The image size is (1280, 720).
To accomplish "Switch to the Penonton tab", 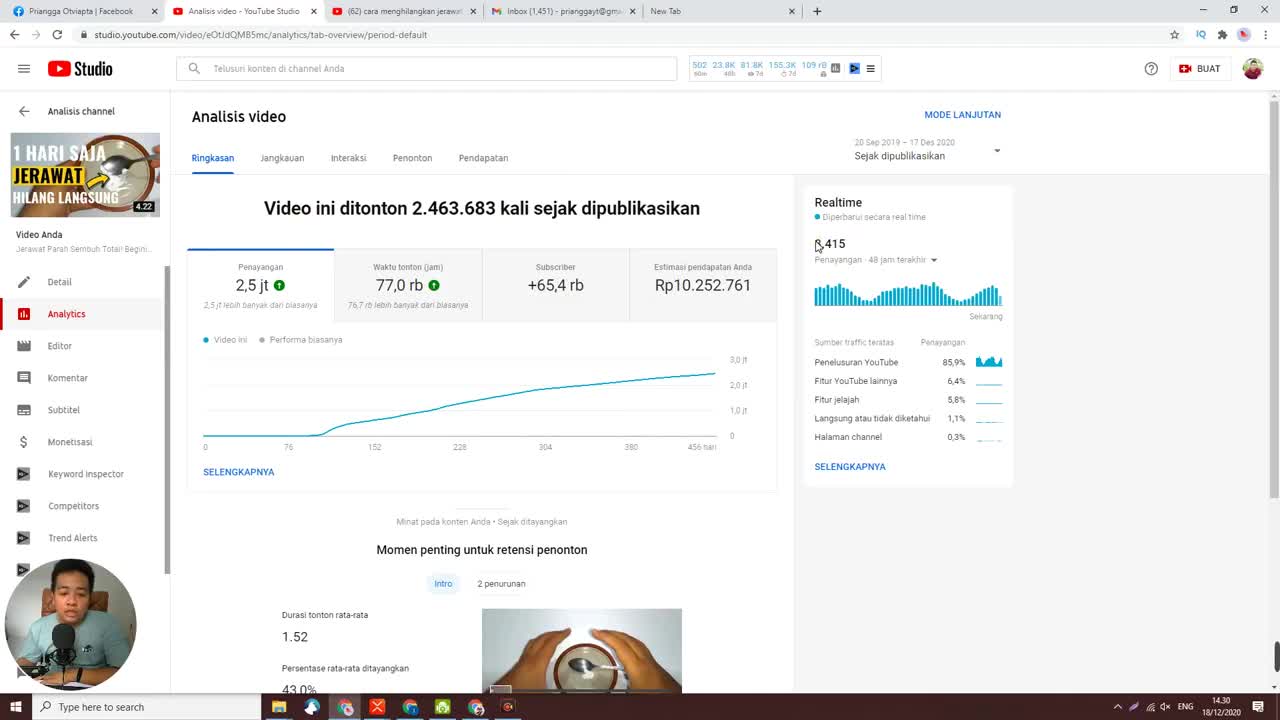I will click(412, 158).
